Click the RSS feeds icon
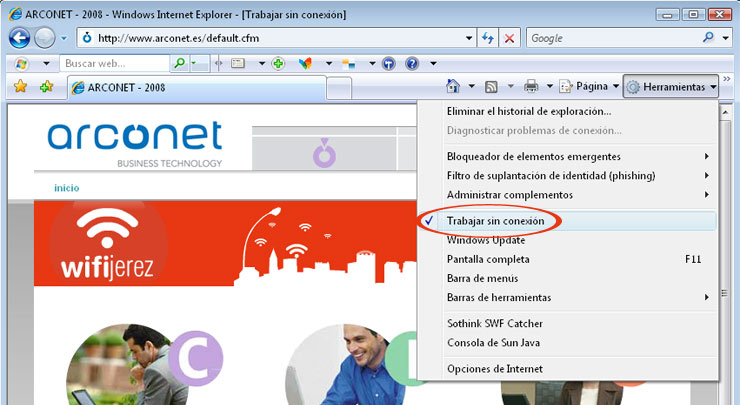This screenshot has height=405, width=740. click(x=491, y=86)
